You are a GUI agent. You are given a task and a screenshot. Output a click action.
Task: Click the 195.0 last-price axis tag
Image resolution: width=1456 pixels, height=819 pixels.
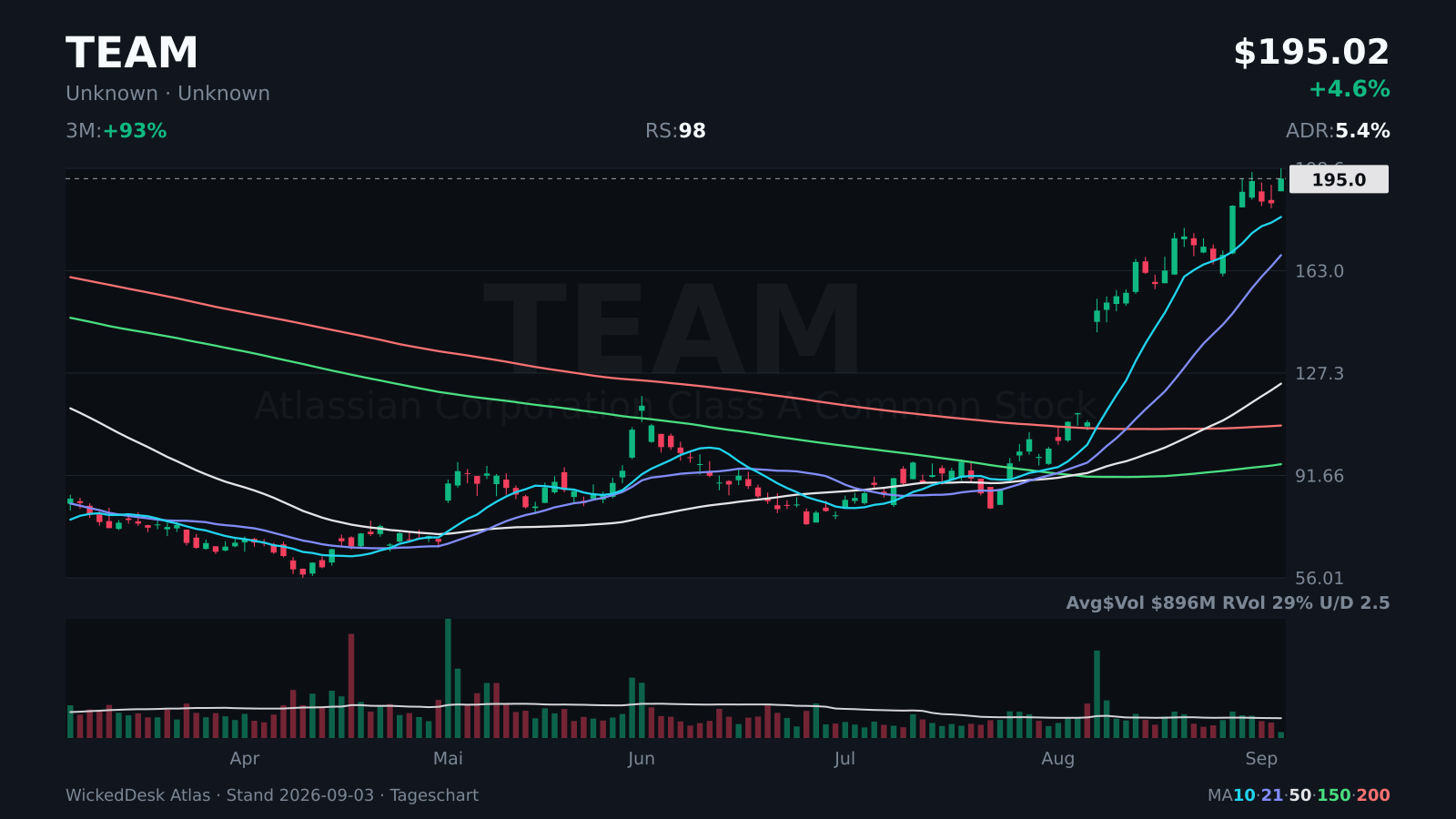point(1339,179)
